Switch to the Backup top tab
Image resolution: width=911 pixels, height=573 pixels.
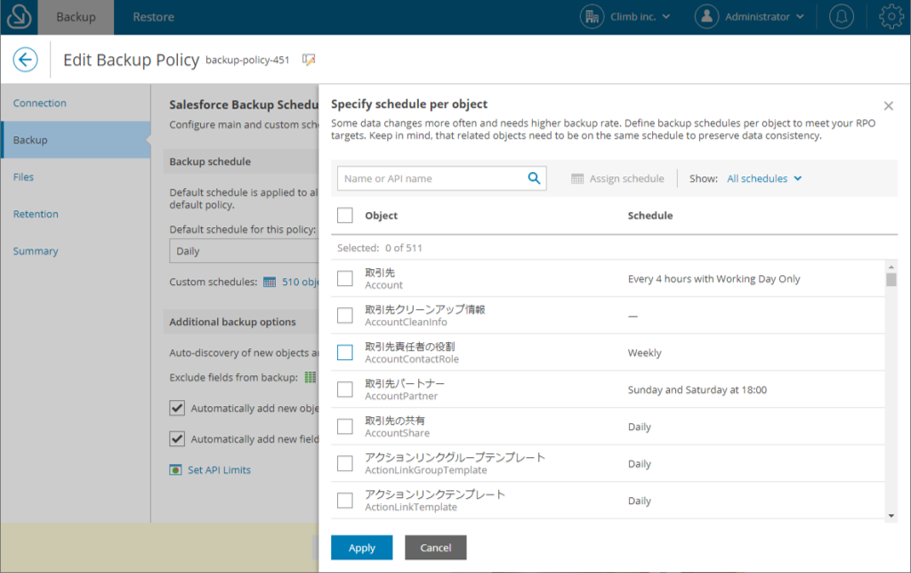(x=76, y=17)
